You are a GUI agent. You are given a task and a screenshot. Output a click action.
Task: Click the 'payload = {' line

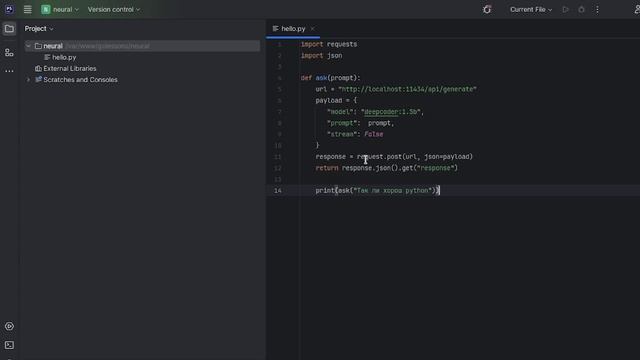coord(336,100)
